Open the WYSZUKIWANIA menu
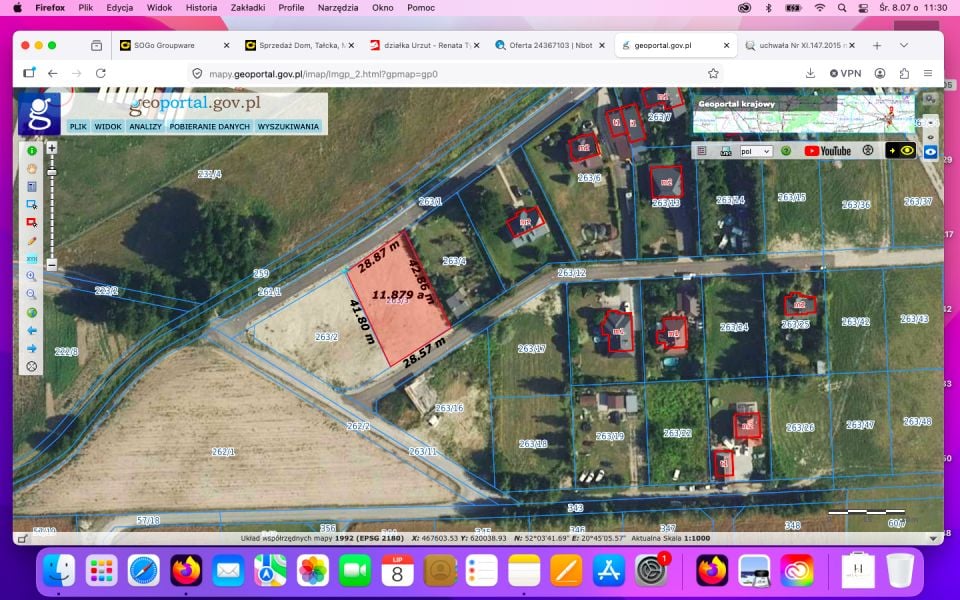The height and width of the screenshot is (600, 960). tap(288, 126)
